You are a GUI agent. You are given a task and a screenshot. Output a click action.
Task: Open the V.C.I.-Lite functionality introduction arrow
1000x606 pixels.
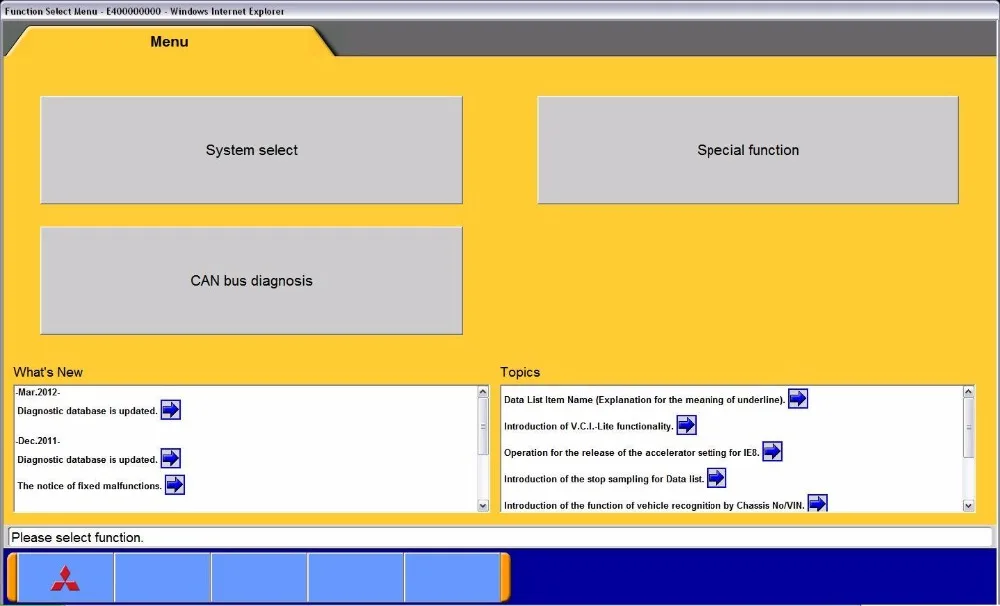click(686, 425)
